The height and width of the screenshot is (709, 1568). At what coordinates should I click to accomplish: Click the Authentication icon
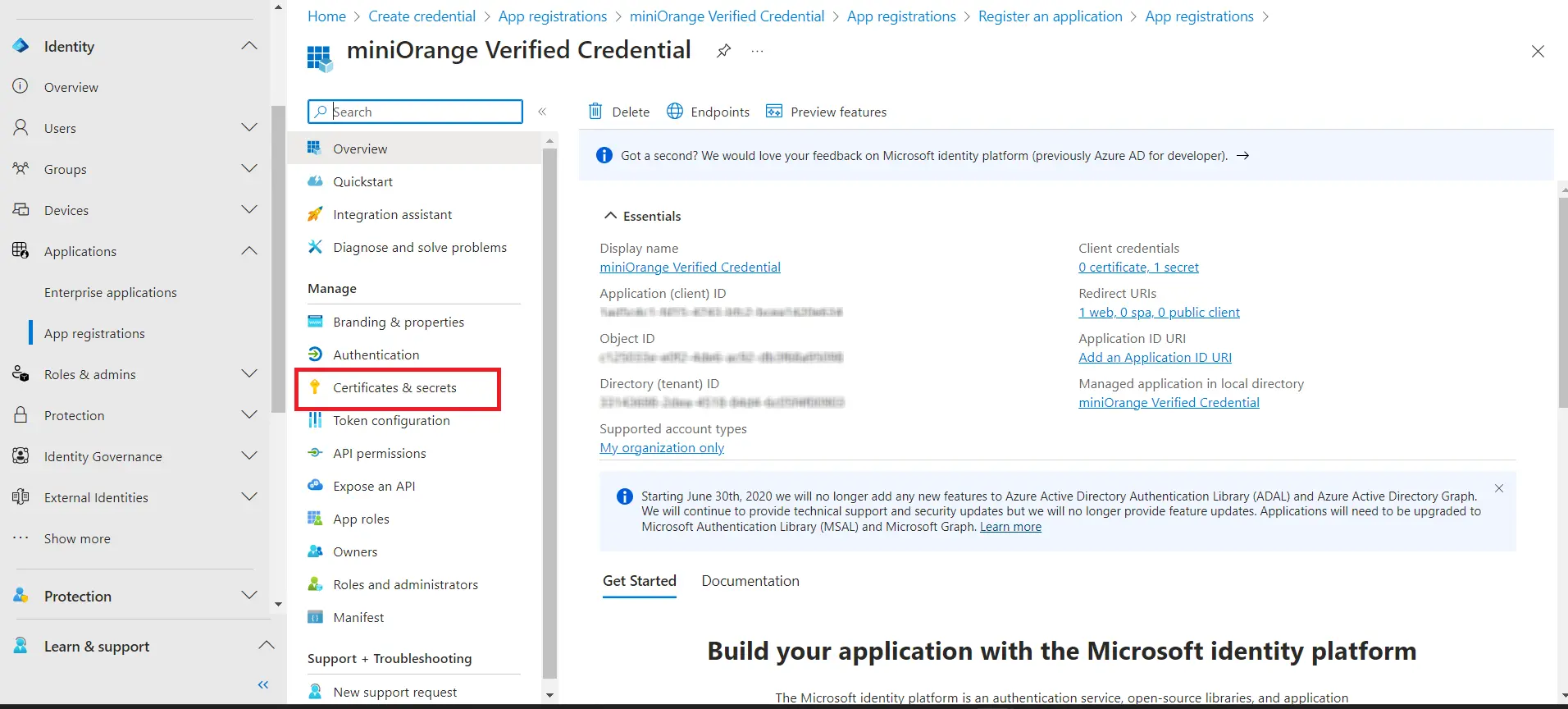coord(315,354)
